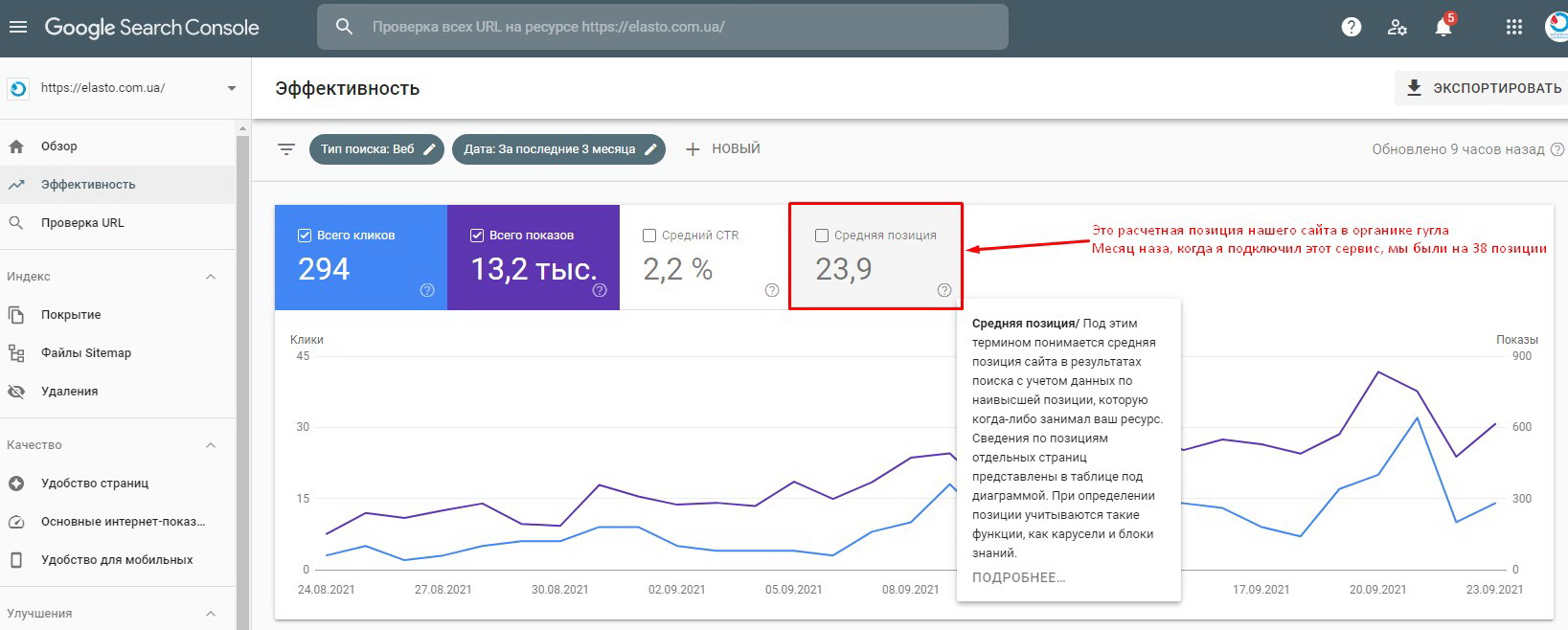Click the elasto.com.ua property favicon
This screenshot has width=1568, height=630.
click(17, 88)
